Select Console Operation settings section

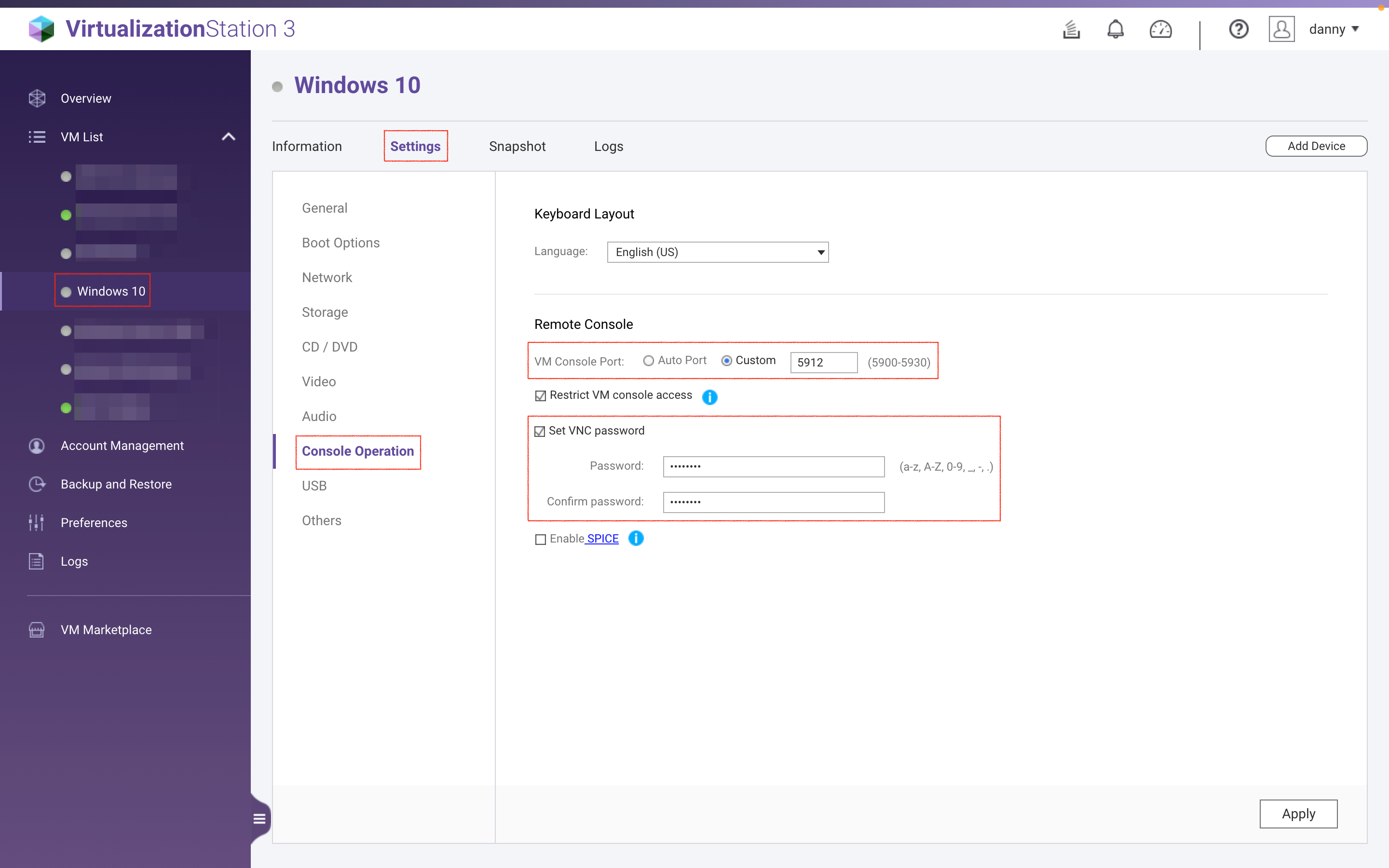pos(358,451)
